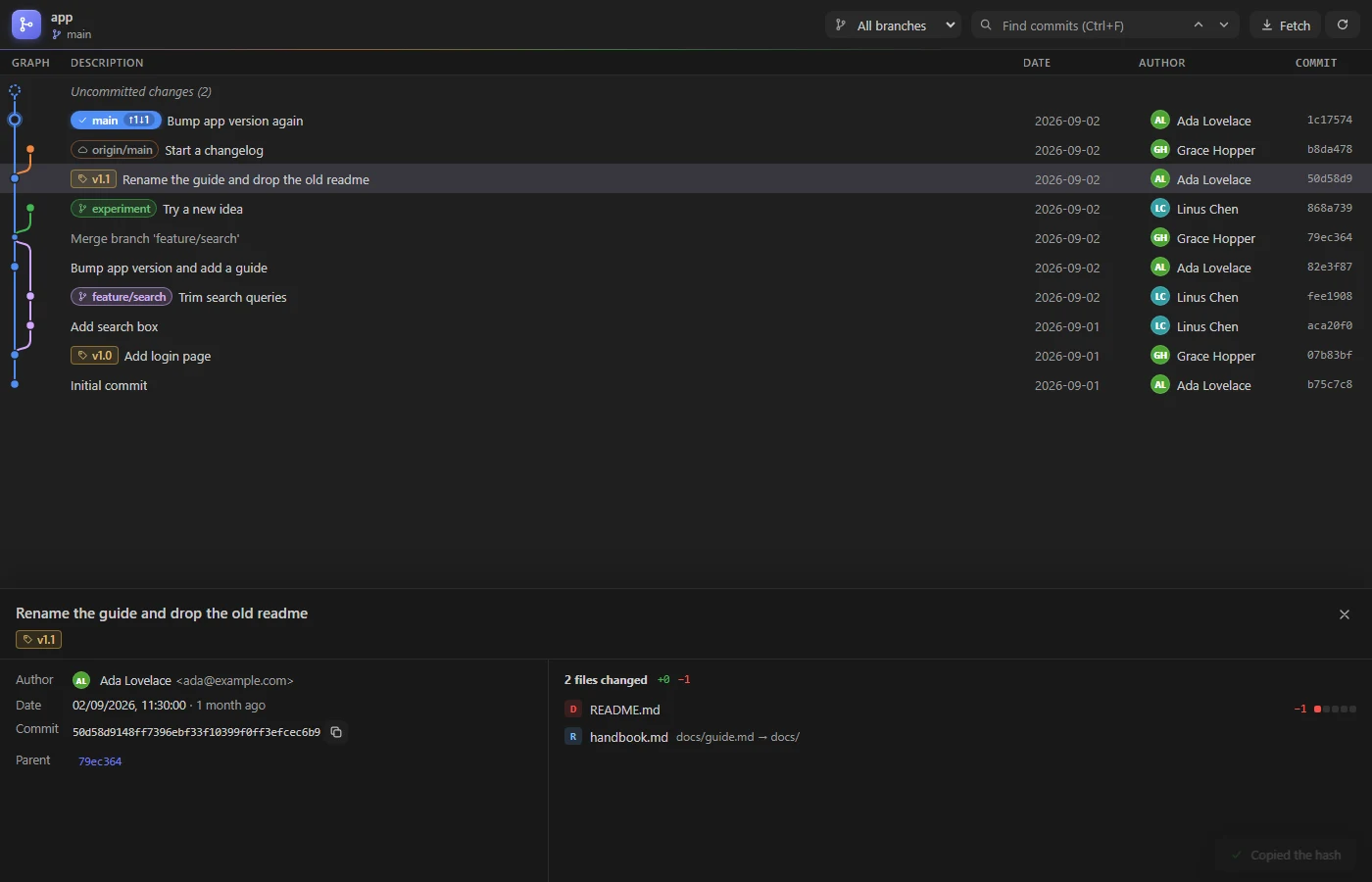Select the origin/main remote branch badge

pyautogui.click(x=115, y=150)
